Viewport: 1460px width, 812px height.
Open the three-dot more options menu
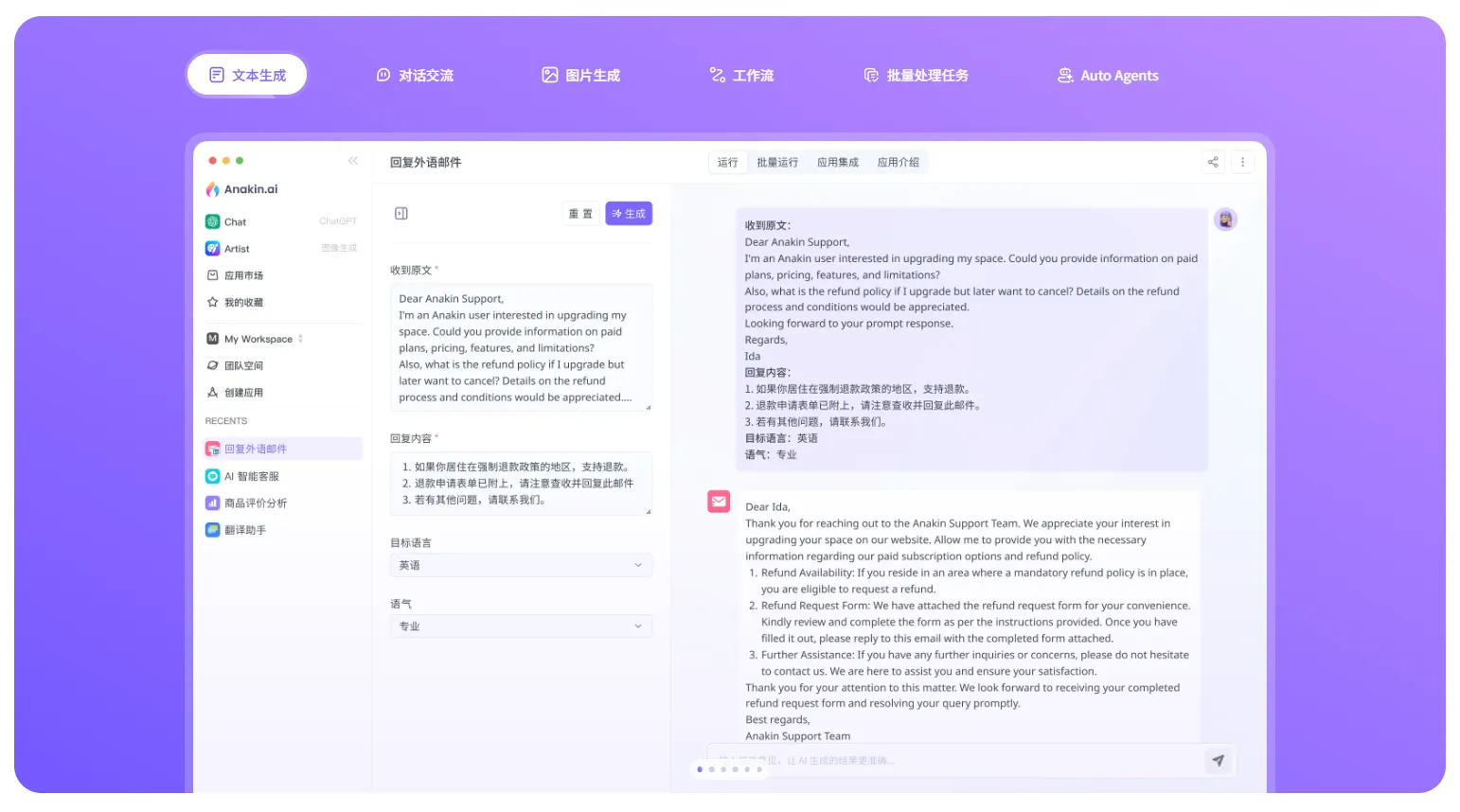click(1242, 162)
